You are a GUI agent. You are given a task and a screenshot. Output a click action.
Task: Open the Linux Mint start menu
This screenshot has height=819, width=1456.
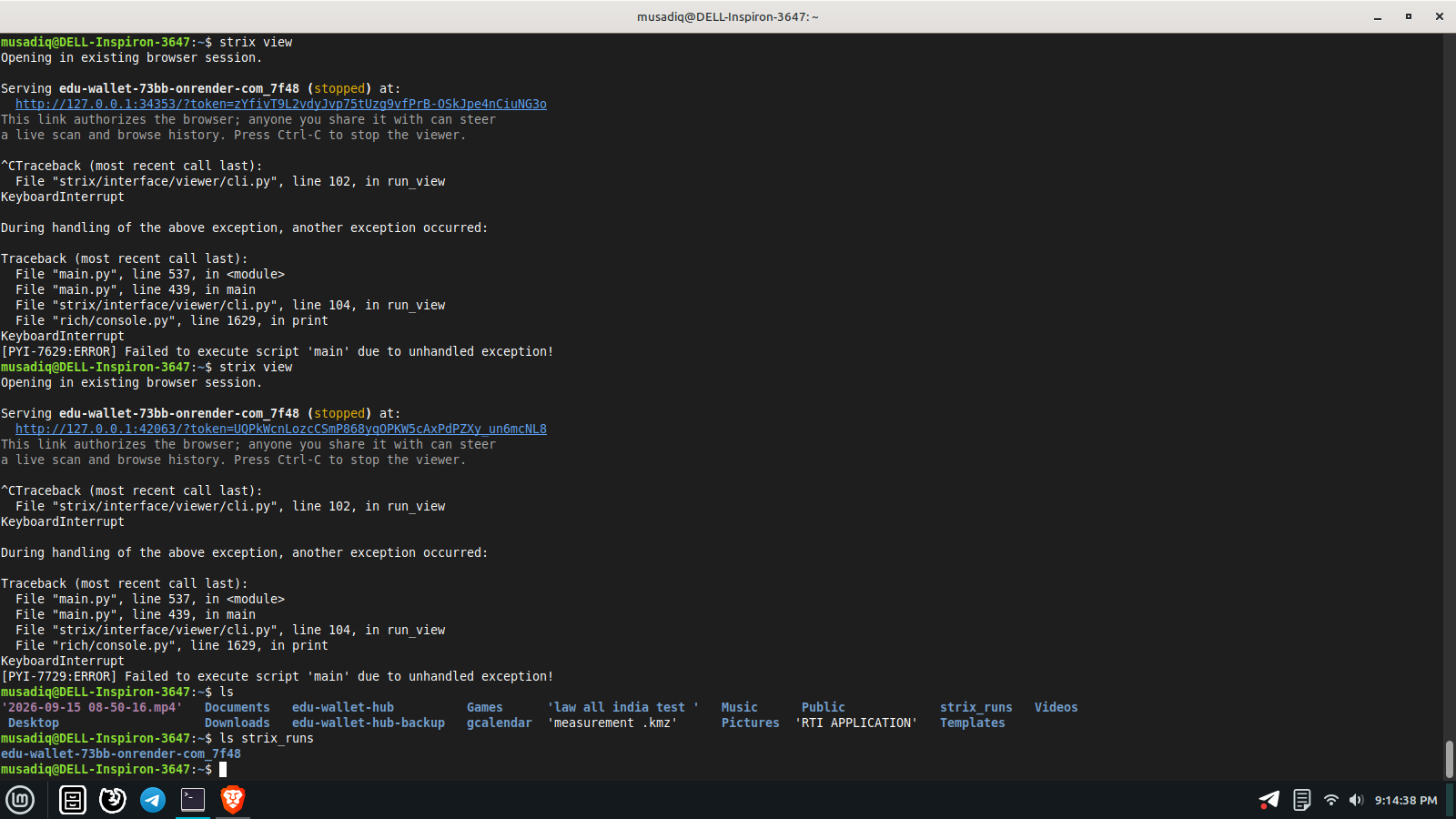pos(20,800)
